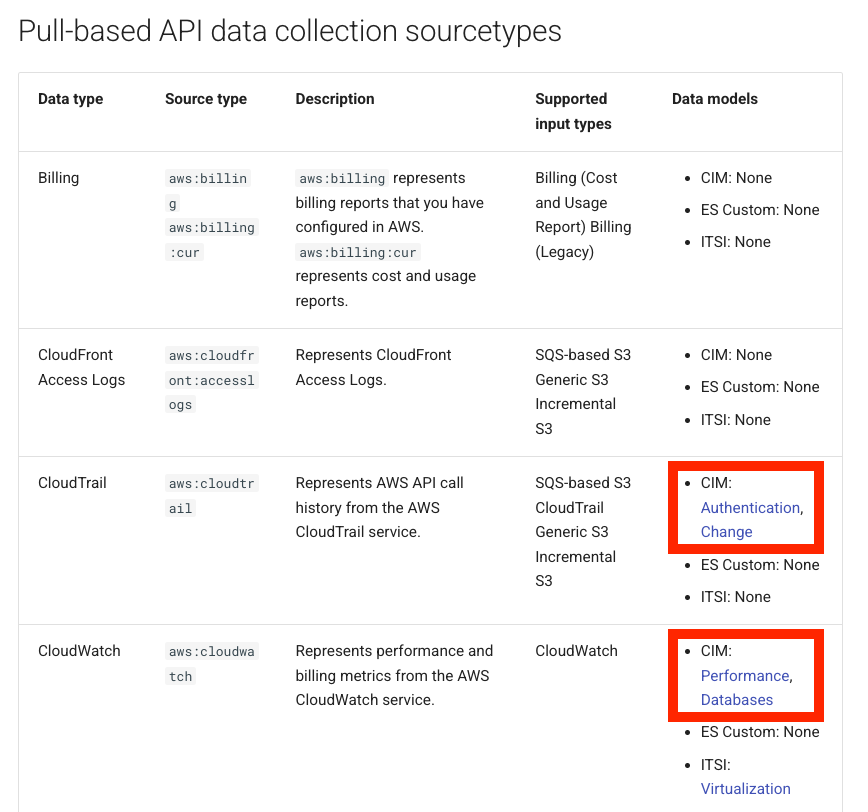Click the 'aws:billing' code in the Description column
The image size is (868, 812).
342,178
